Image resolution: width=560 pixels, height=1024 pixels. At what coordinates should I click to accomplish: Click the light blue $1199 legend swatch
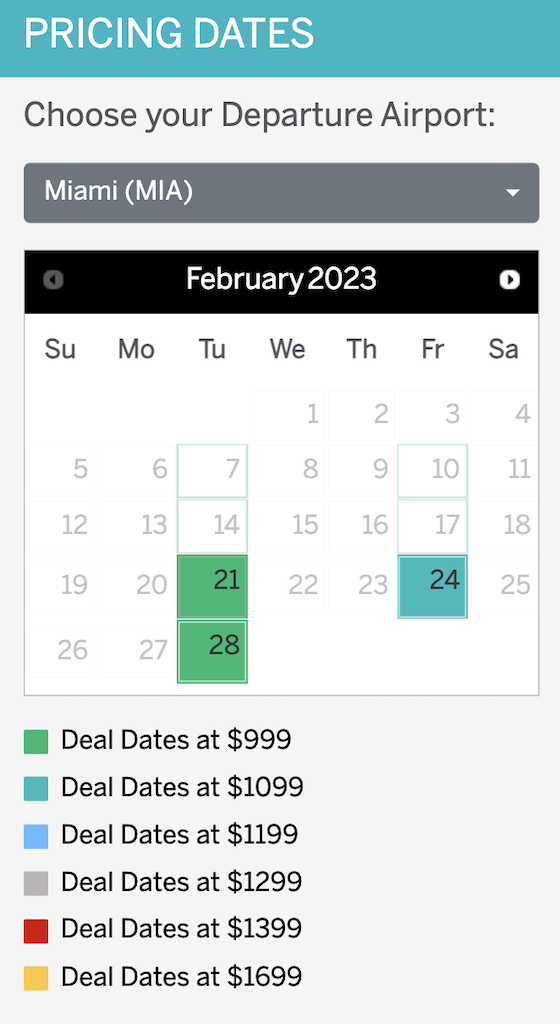point(36,837)
